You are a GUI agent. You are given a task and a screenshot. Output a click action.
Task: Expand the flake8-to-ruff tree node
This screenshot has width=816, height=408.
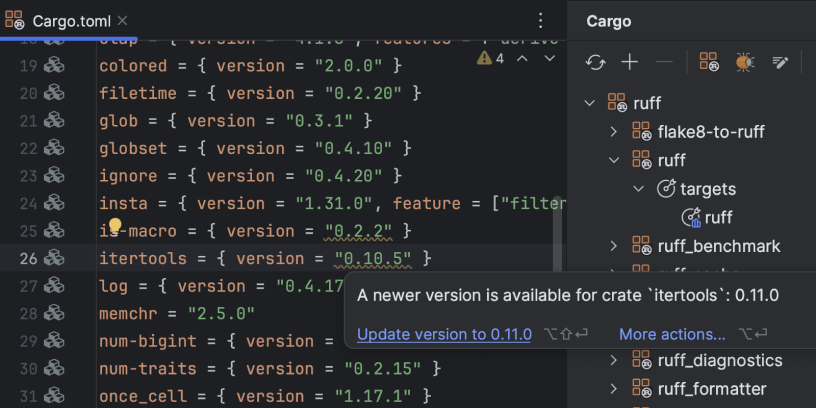click(x=615, y=131)
